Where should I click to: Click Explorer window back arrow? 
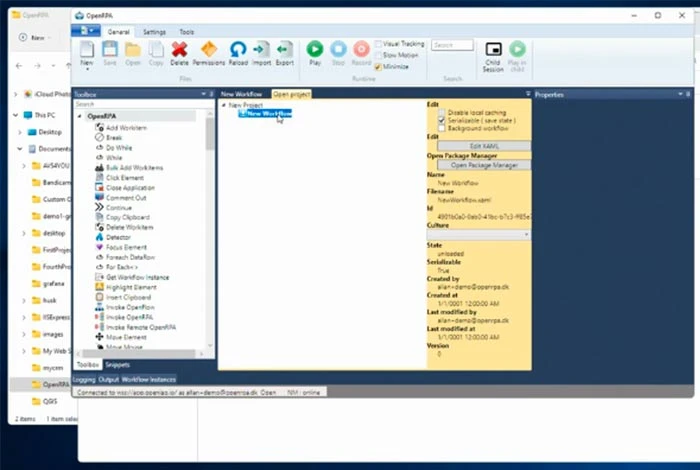pyautogui.click(x=19, y=66)
